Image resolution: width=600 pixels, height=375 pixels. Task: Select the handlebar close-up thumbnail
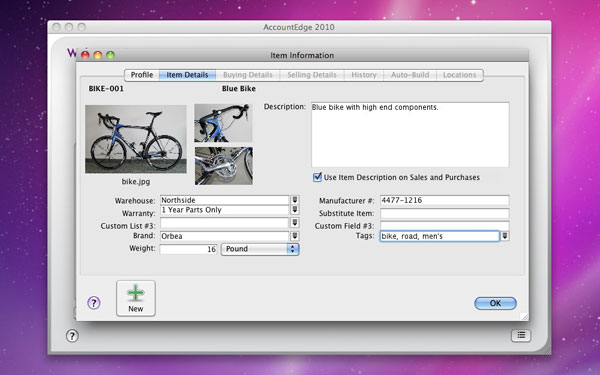(x=223, y=123)
